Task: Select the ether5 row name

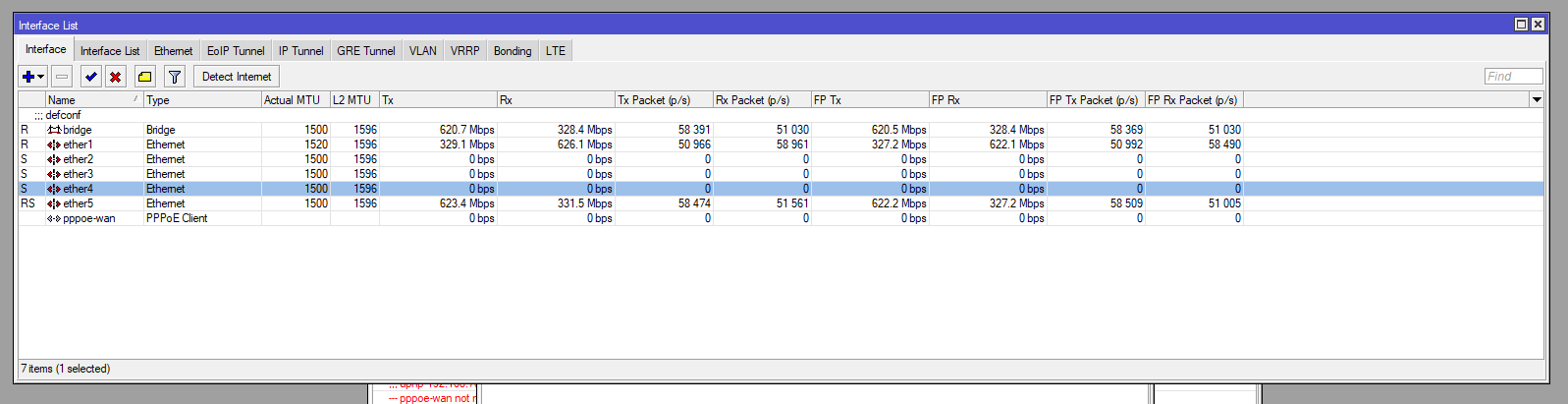Action: coord(79,203)
